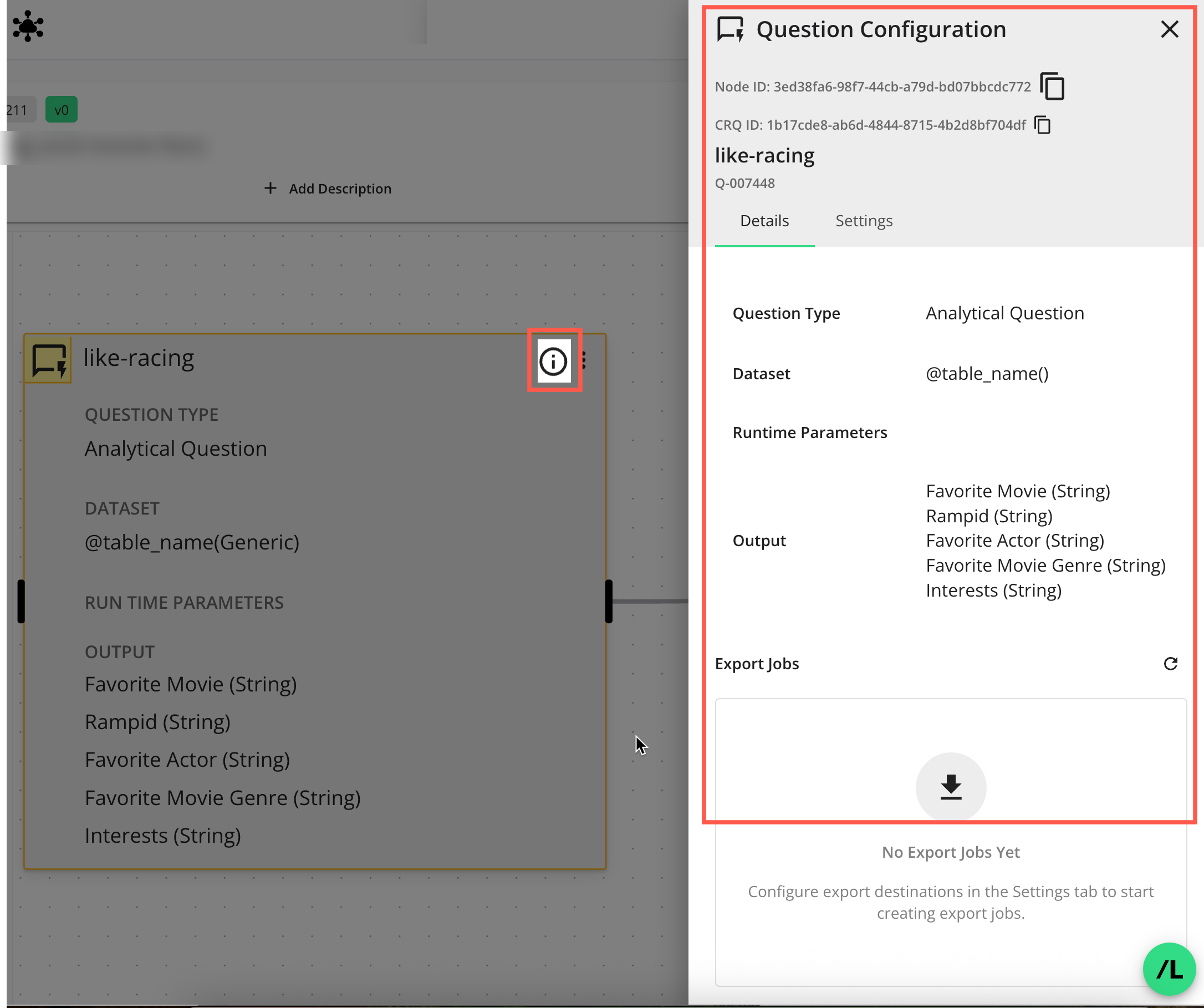Select the Details tab
The image size is (1204, 1008).
pyautogui.click(x=764, y=221)
